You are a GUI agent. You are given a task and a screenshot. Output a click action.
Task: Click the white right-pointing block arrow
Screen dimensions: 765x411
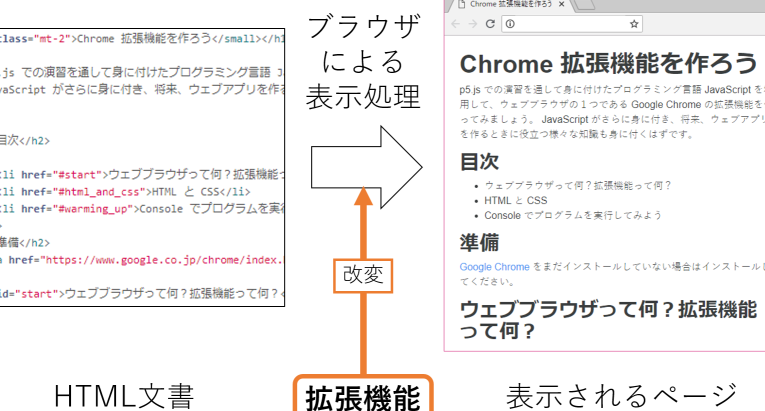364,159
